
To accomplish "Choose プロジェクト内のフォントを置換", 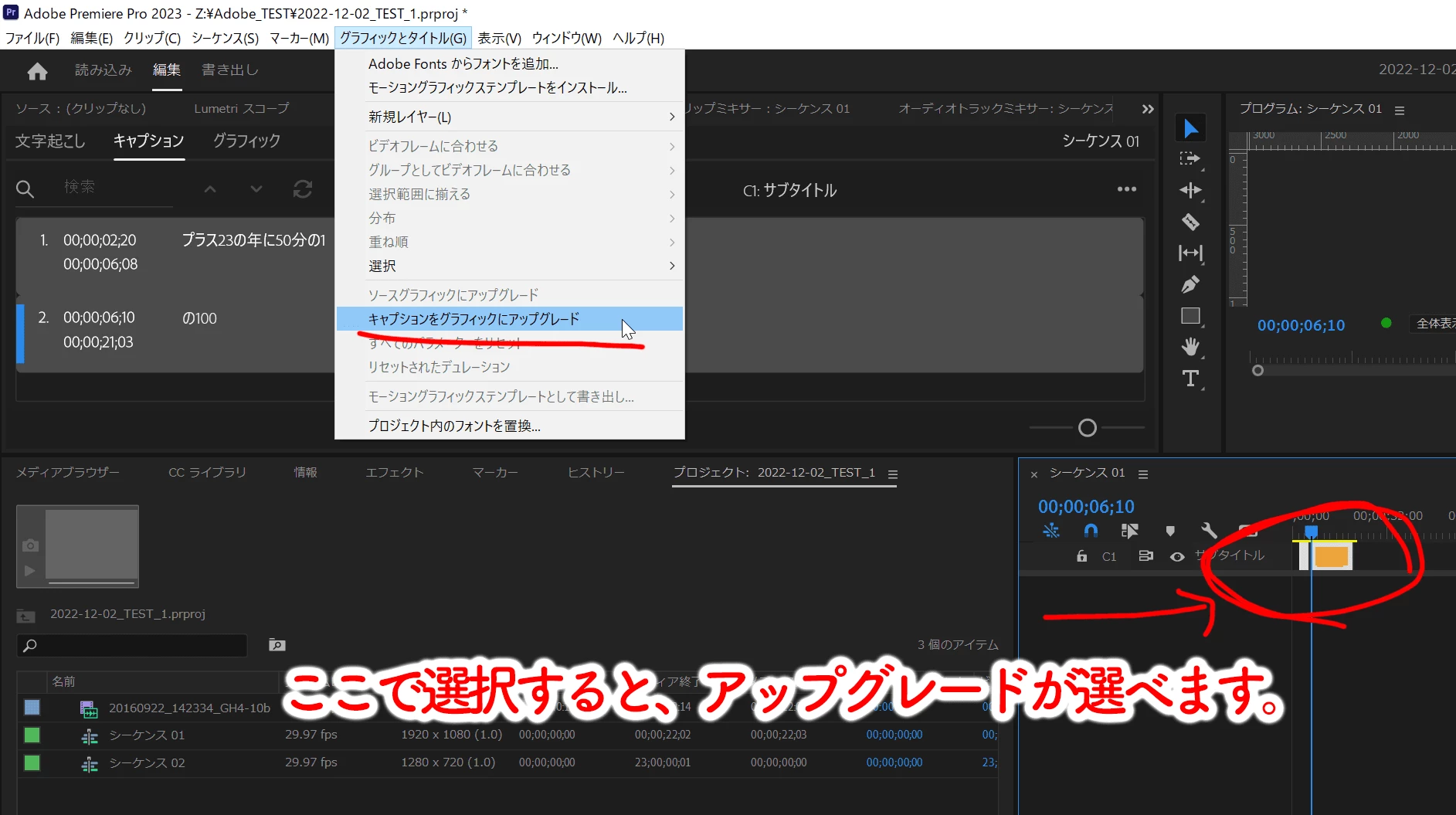I will pyautogui.click(x=510, y=426).
